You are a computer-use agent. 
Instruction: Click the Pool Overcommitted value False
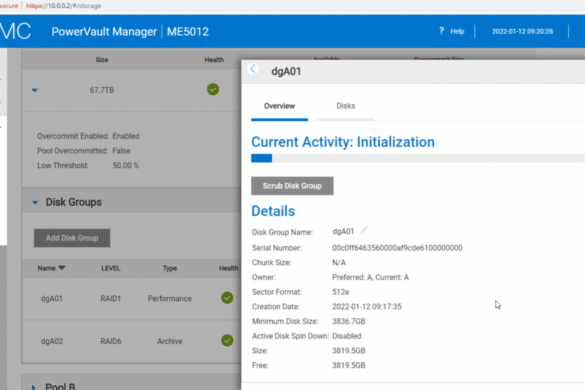pyautogui.click(x=121, y=151)
